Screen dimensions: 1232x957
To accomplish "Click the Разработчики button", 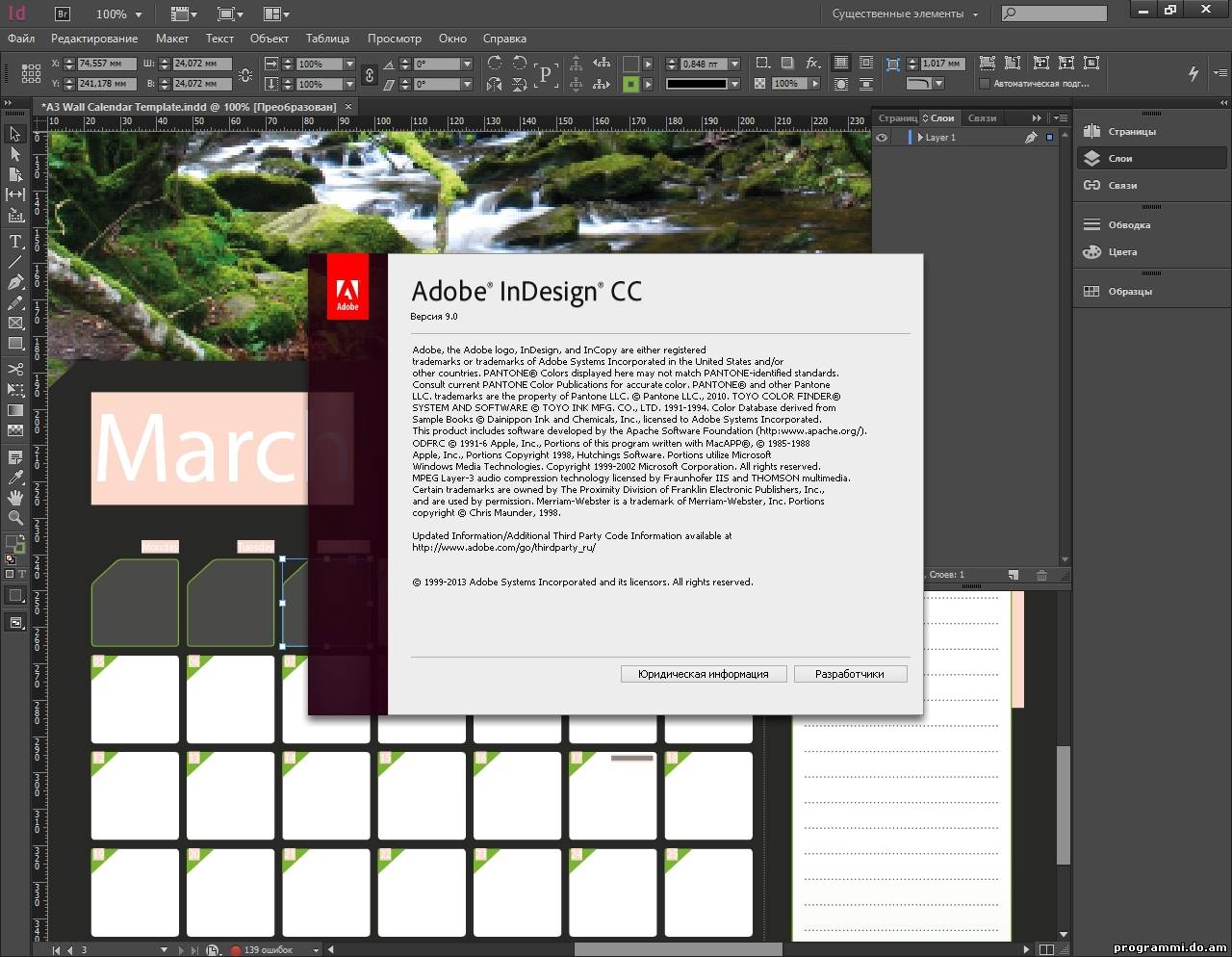I will click(x=850, y=674).
